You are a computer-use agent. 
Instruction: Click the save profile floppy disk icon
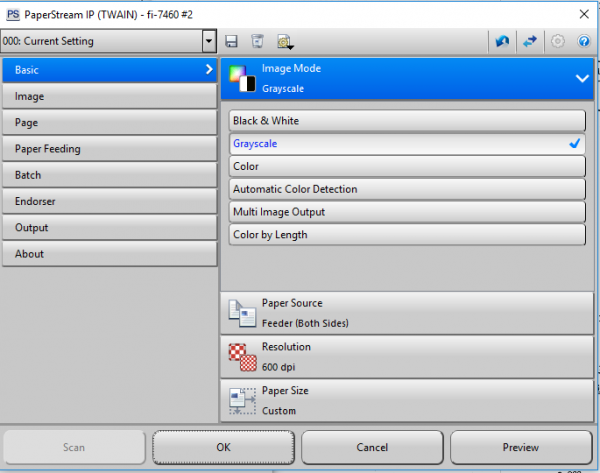(232, 41)
